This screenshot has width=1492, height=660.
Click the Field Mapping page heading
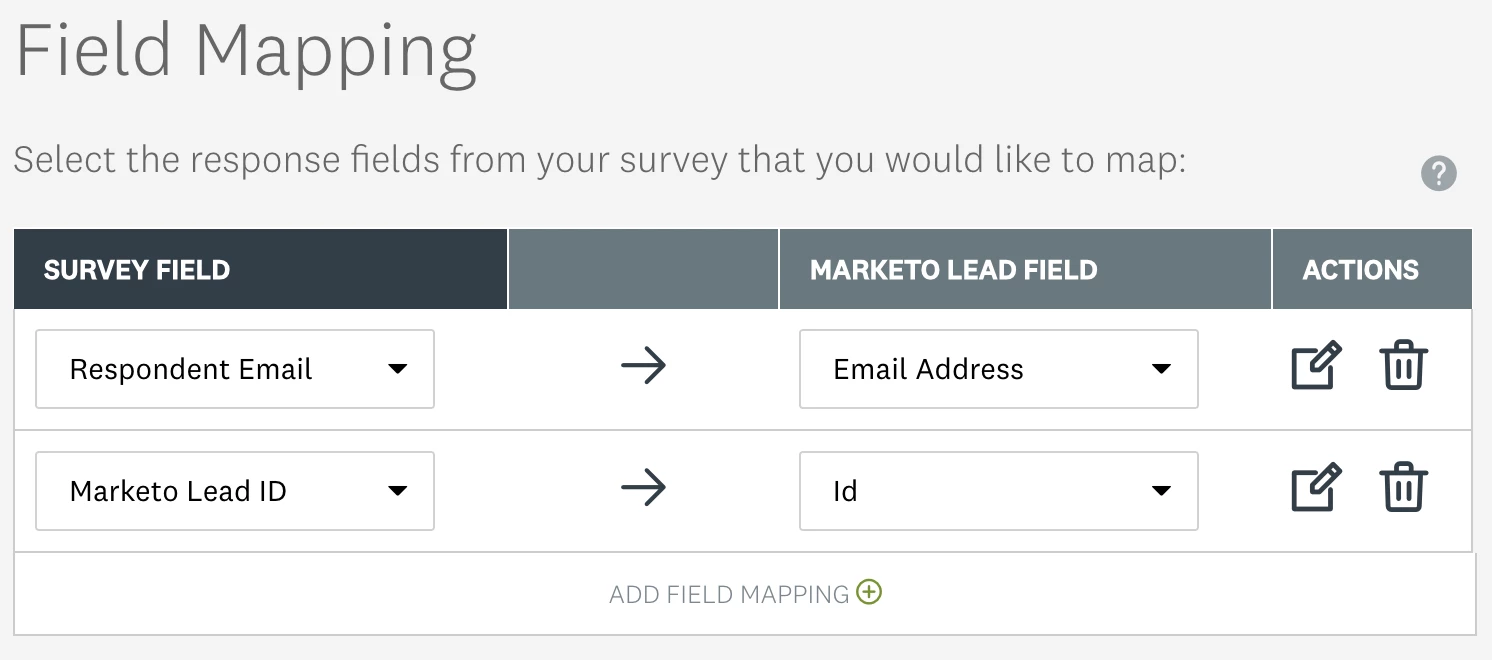[246, 52]
